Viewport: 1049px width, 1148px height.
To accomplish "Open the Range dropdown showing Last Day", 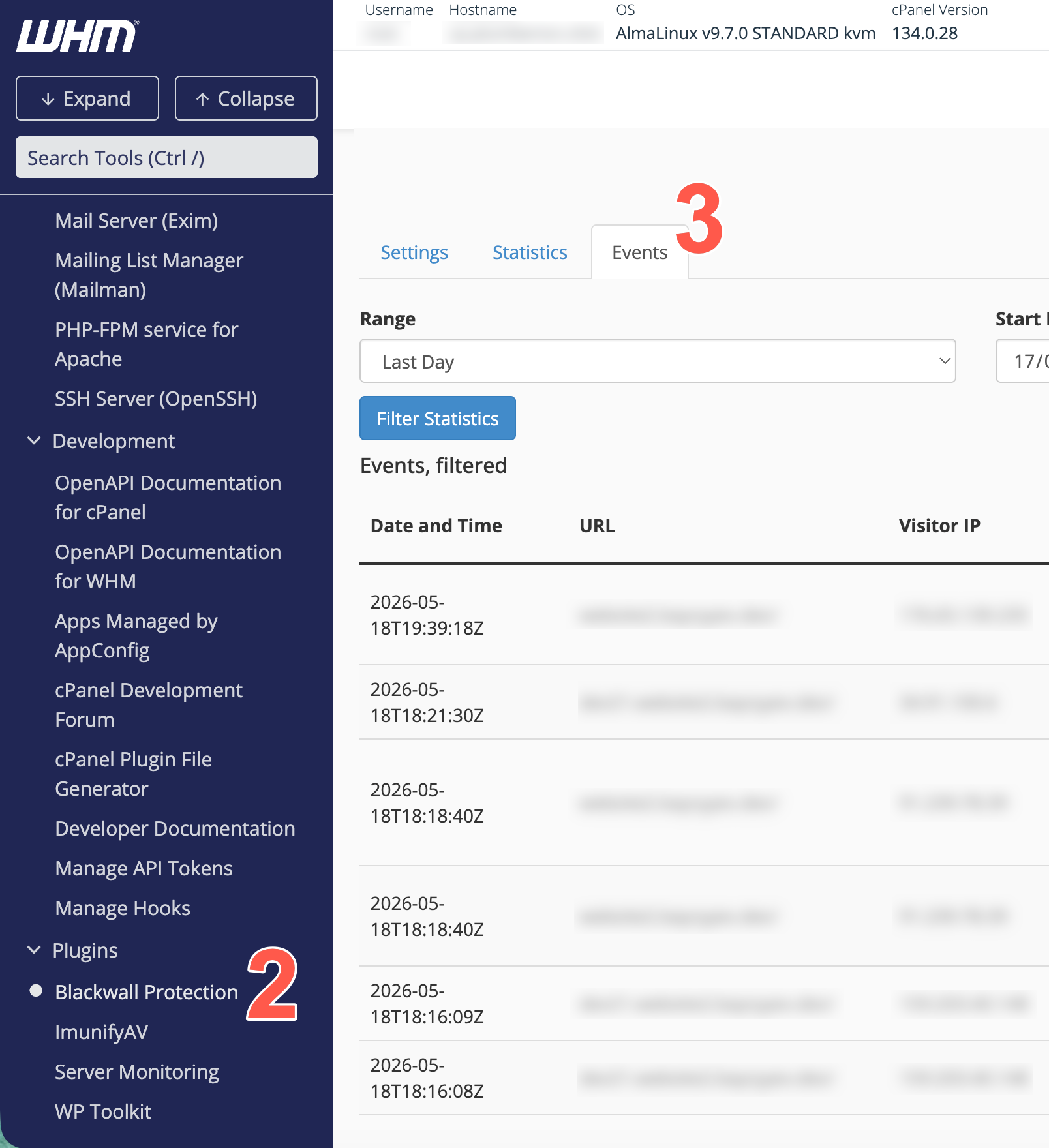I will point(658,361).
